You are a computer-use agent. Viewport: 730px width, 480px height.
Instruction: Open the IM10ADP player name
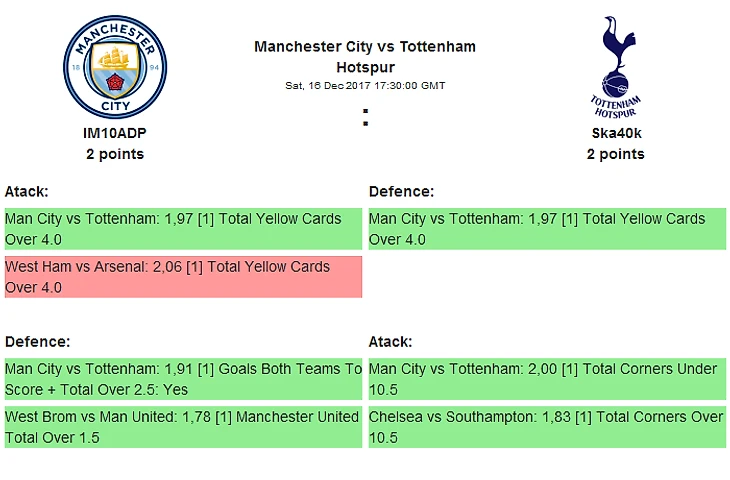[115, 132]
